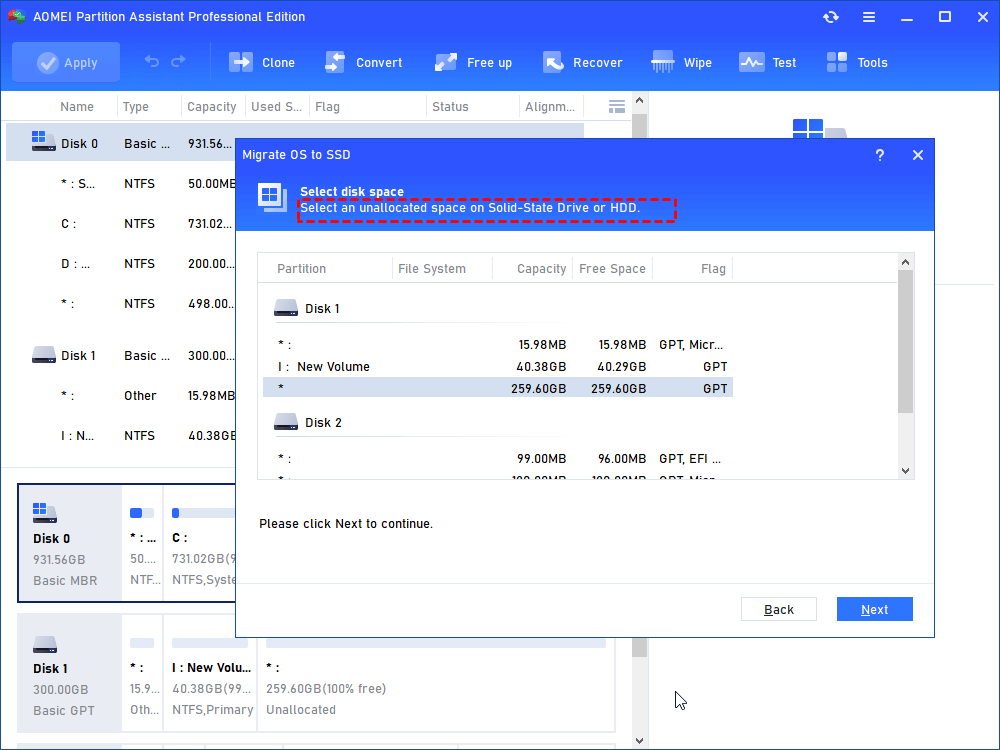This screenshot has width=1000, height=750.
Task: Open the Convert tool
Action: tap(364, 62)
